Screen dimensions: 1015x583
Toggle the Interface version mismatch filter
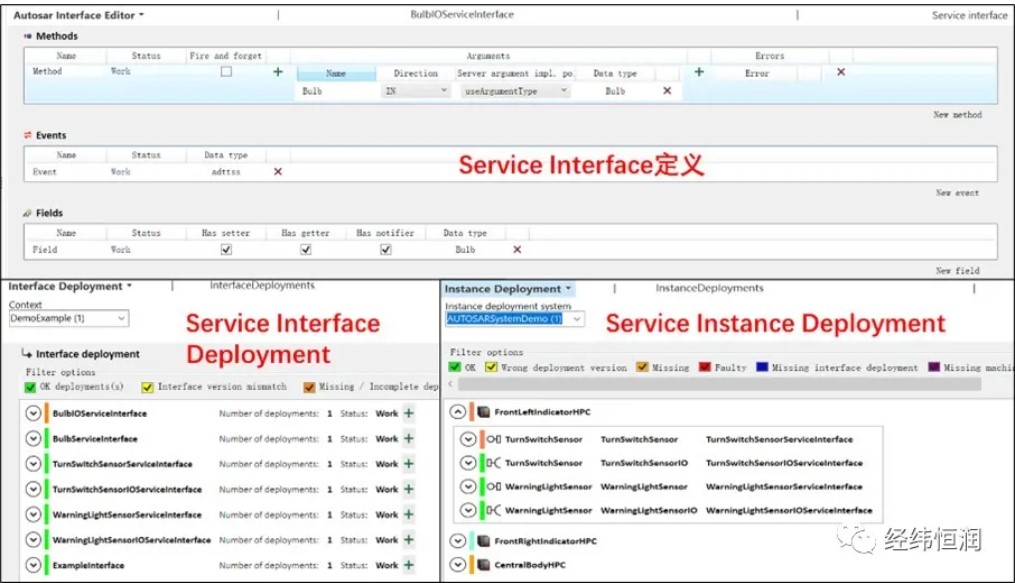(x=146, y=386)
